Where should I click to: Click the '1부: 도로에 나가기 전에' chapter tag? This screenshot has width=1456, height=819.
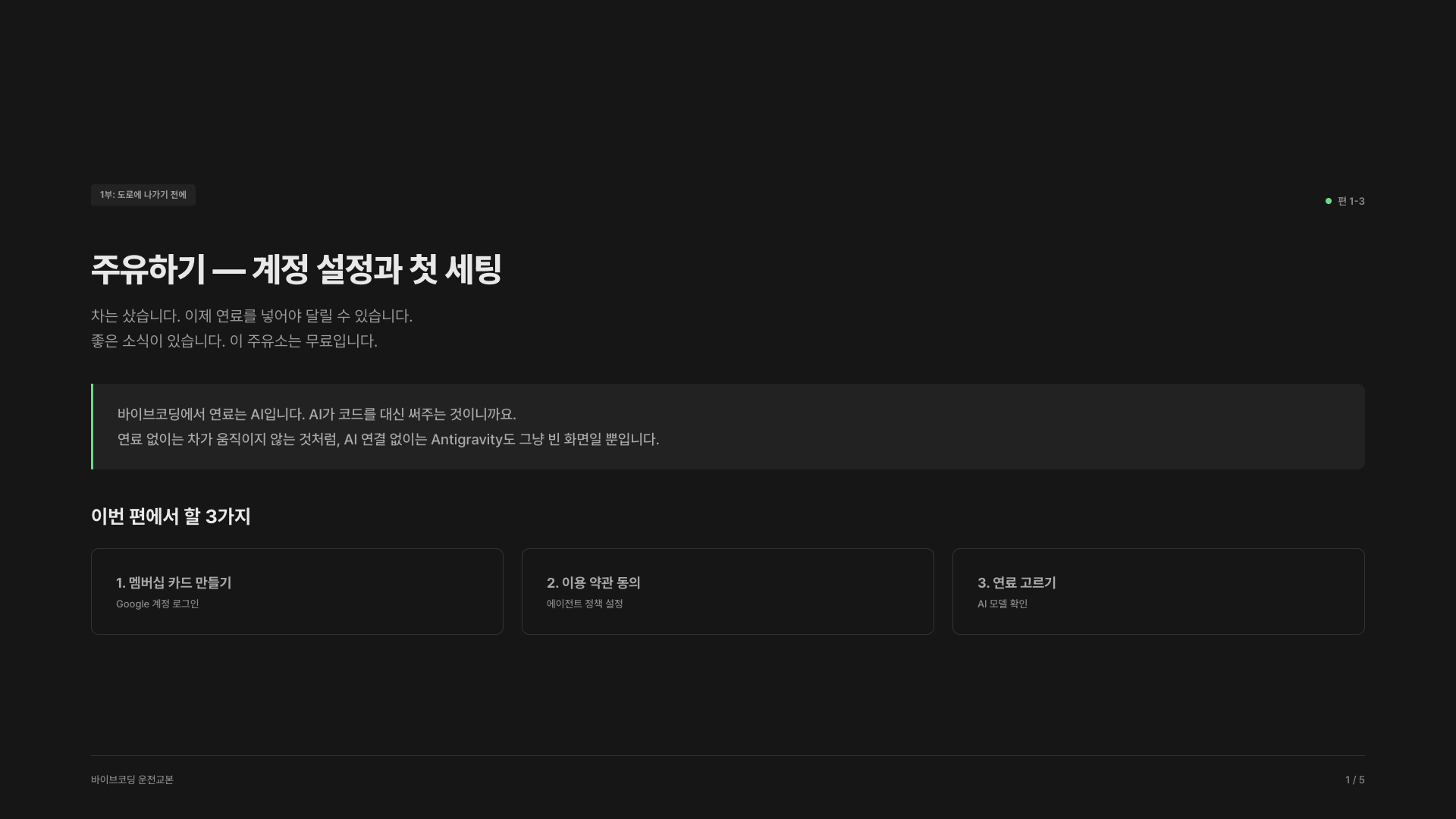[143, 195]
